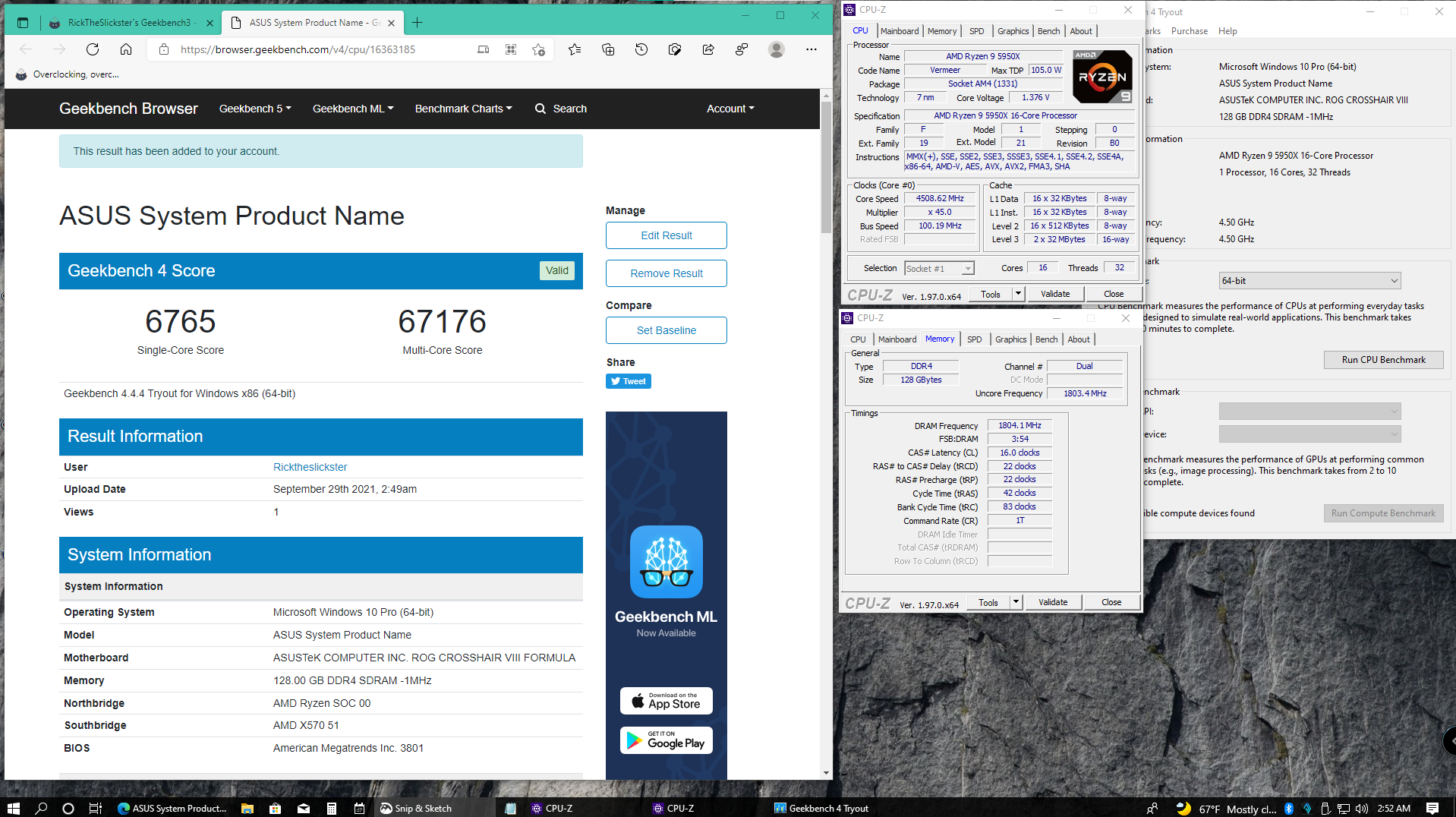Image resolution: width=1456 pixels, height=817 pixels.
Task: Switch to Graphics tab in lower CPU-Z
Action: click(1010, 339)
